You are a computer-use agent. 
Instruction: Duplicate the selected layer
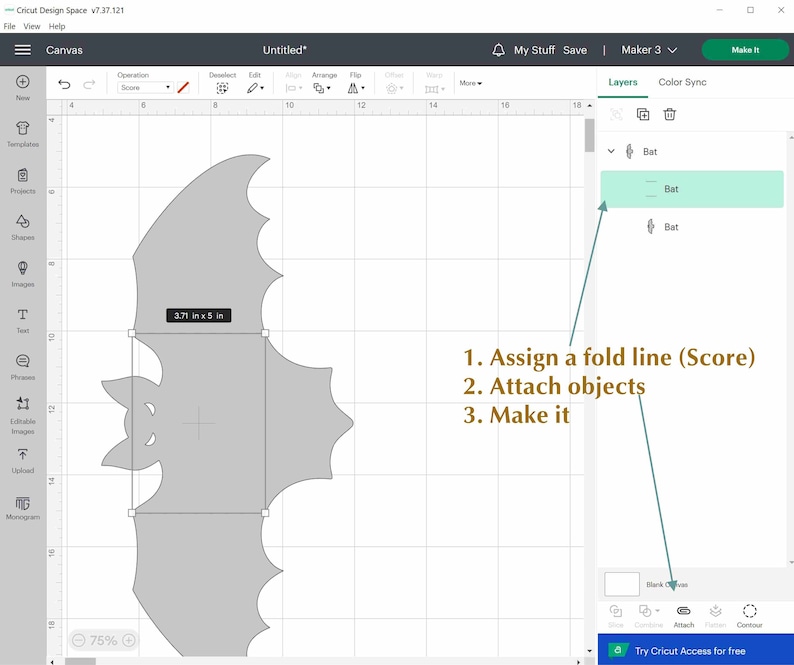point(643,114)
